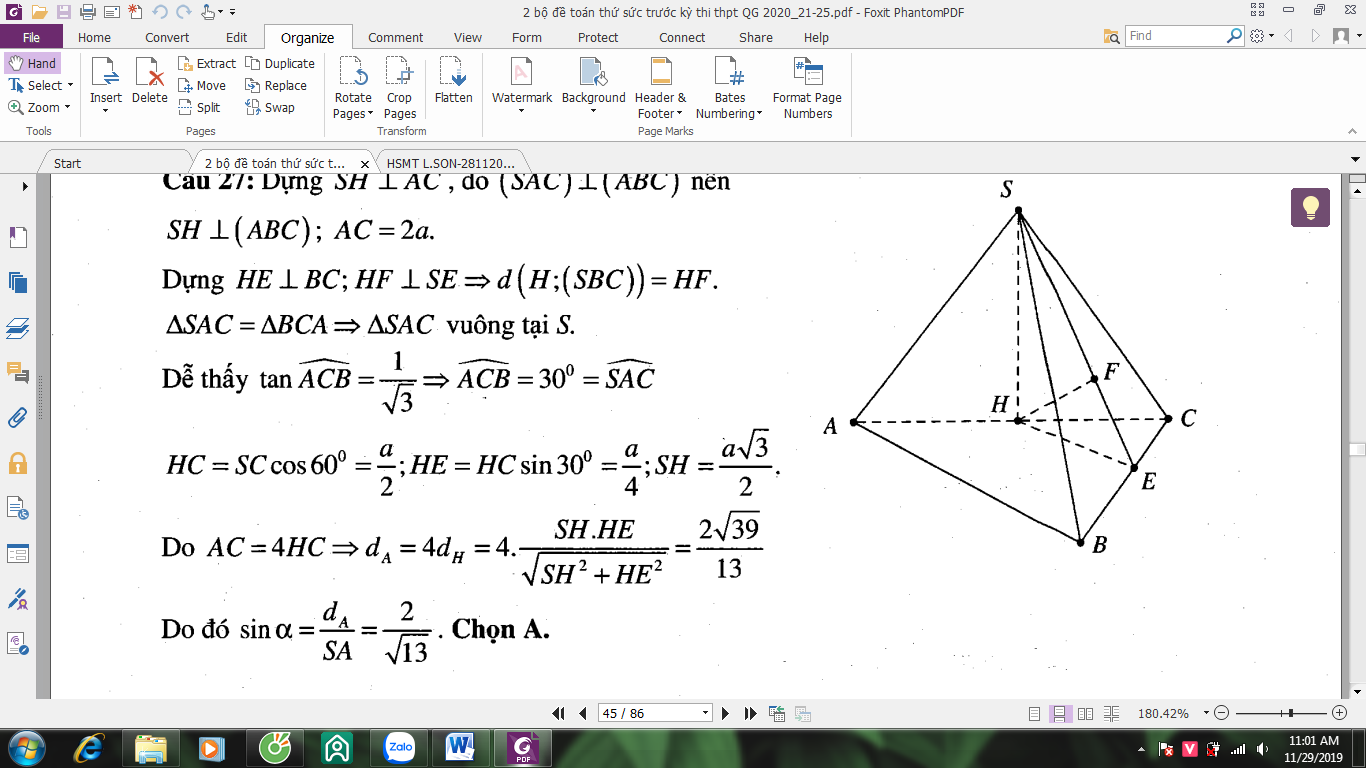Image resolution: width=1366 pixels, height=768 pixels.
Task: Switch to the View ribbon tab
Action: [468, 37]
